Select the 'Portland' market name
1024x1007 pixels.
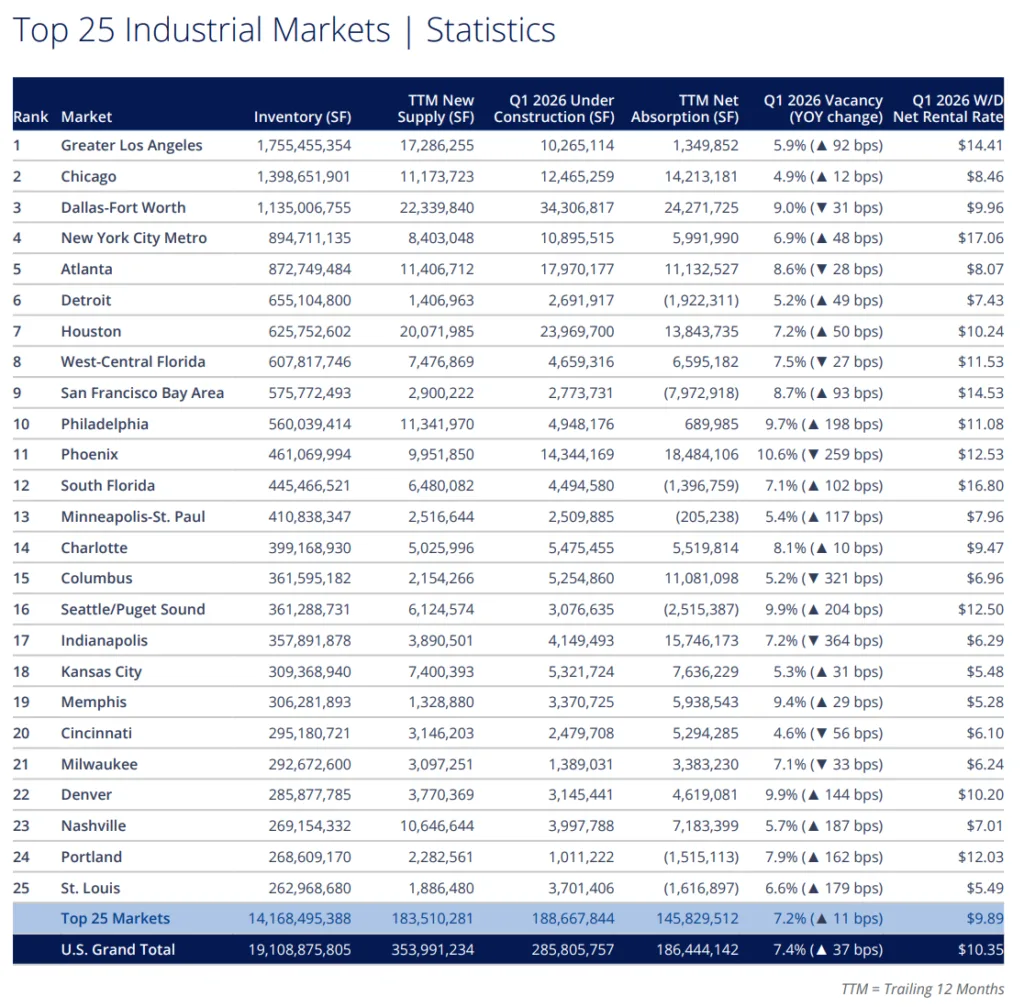(x=91, y=857)
